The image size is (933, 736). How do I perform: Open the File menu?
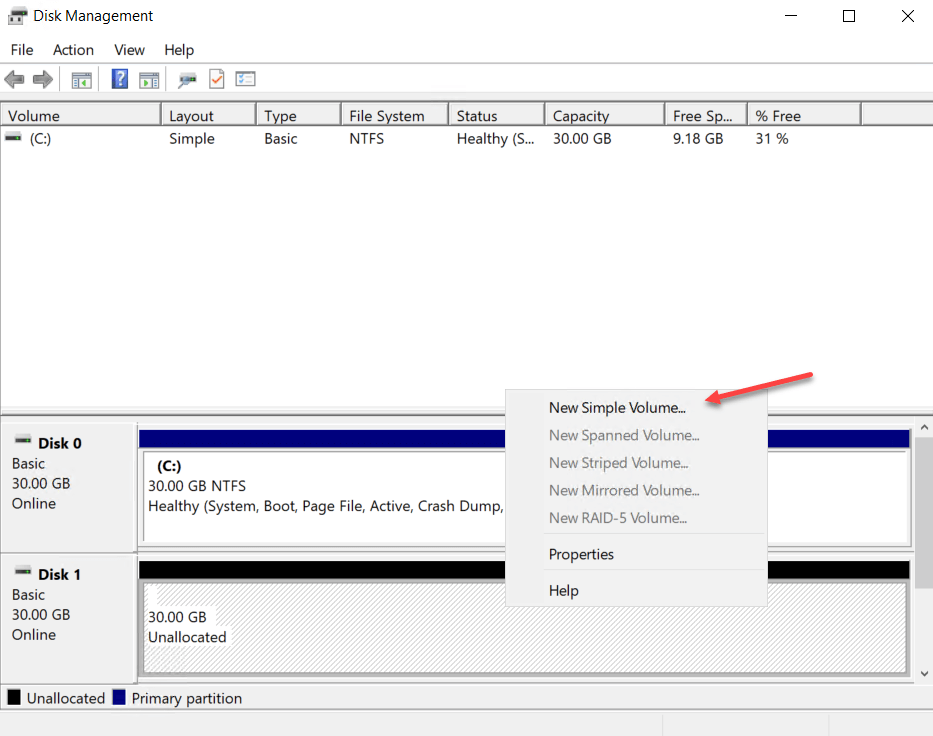[22, 50]
